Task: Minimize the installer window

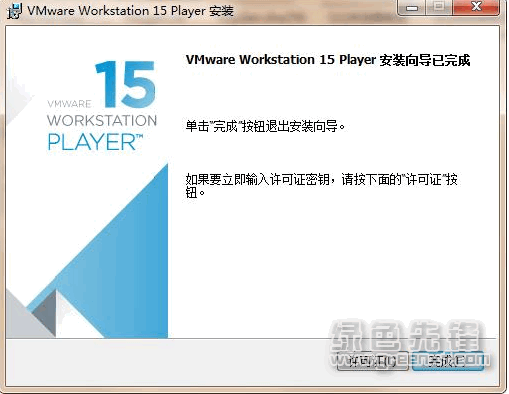Action: (x=412, y=7)
